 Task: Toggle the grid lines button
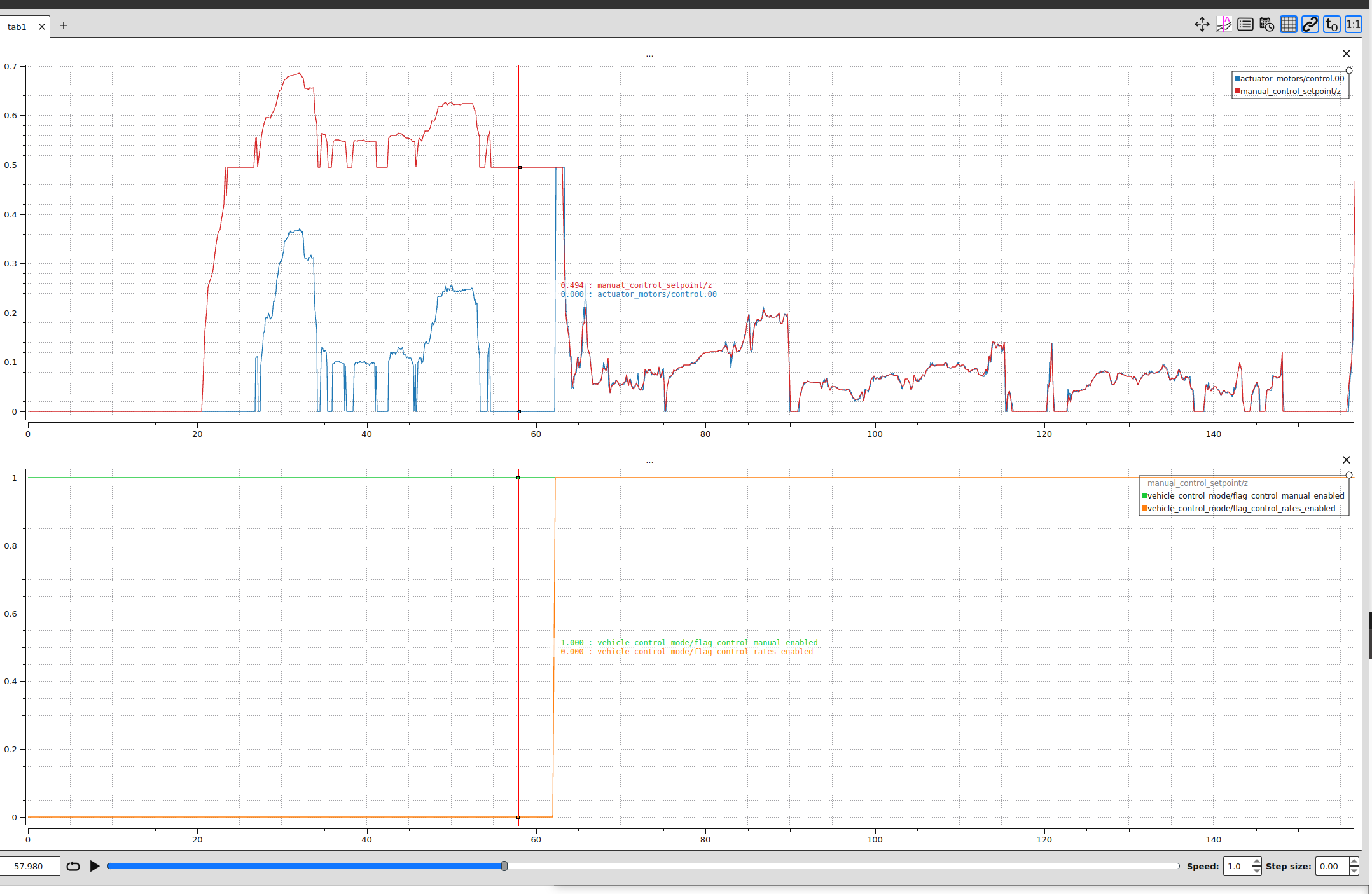tap(1288, 25)
